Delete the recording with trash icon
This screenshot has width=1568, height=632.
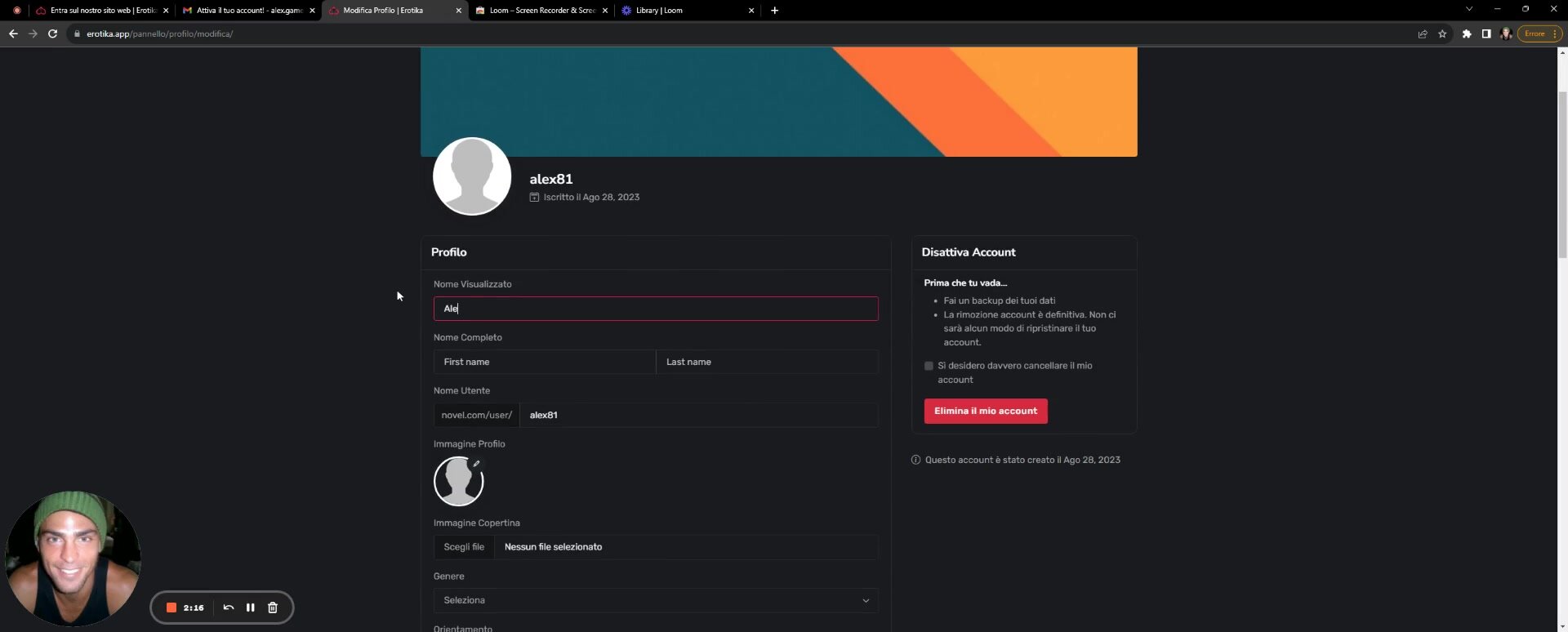coord(273,608)
